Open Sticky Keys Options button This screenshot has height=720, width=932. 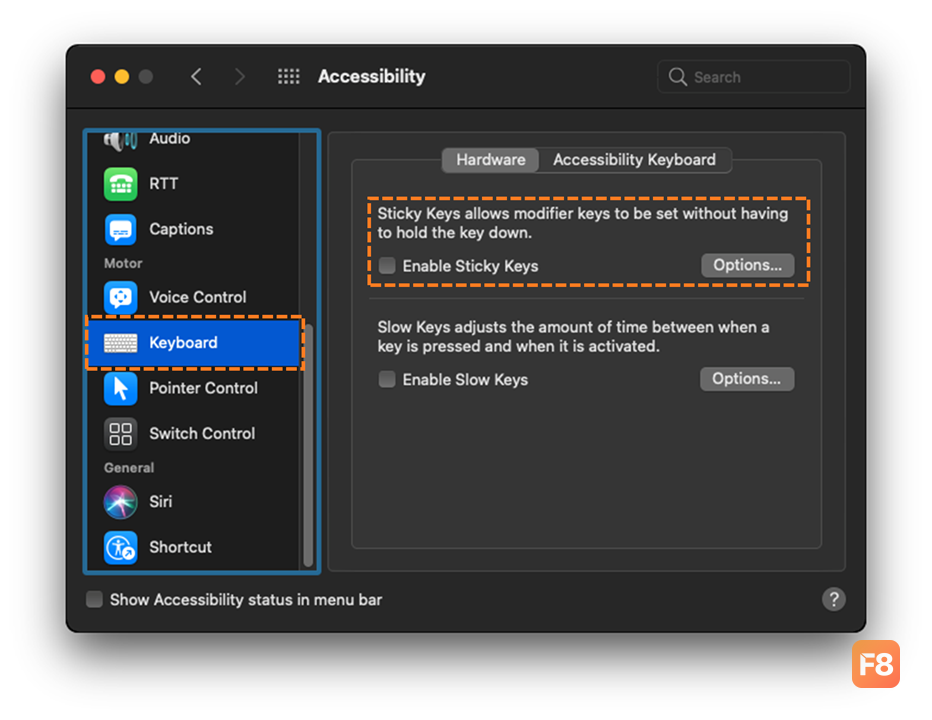[747, 265]
